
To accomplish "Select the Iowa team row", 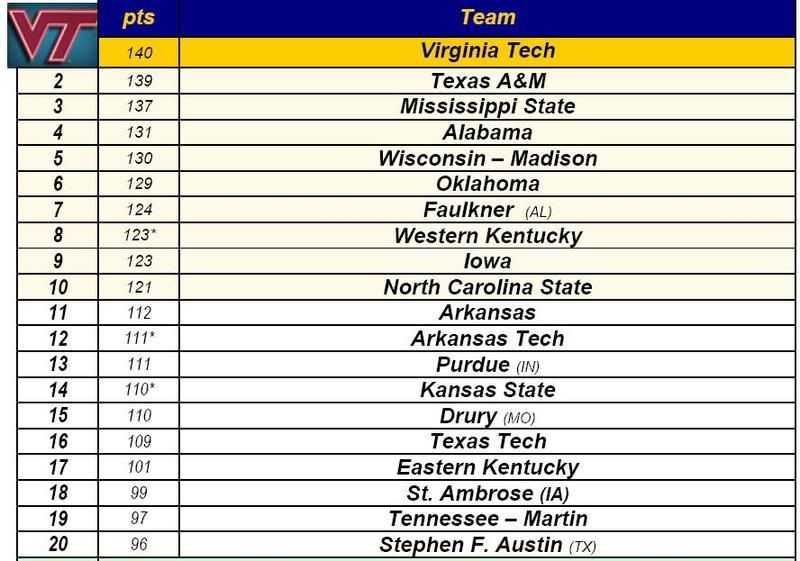I will (x=406, y=261).
